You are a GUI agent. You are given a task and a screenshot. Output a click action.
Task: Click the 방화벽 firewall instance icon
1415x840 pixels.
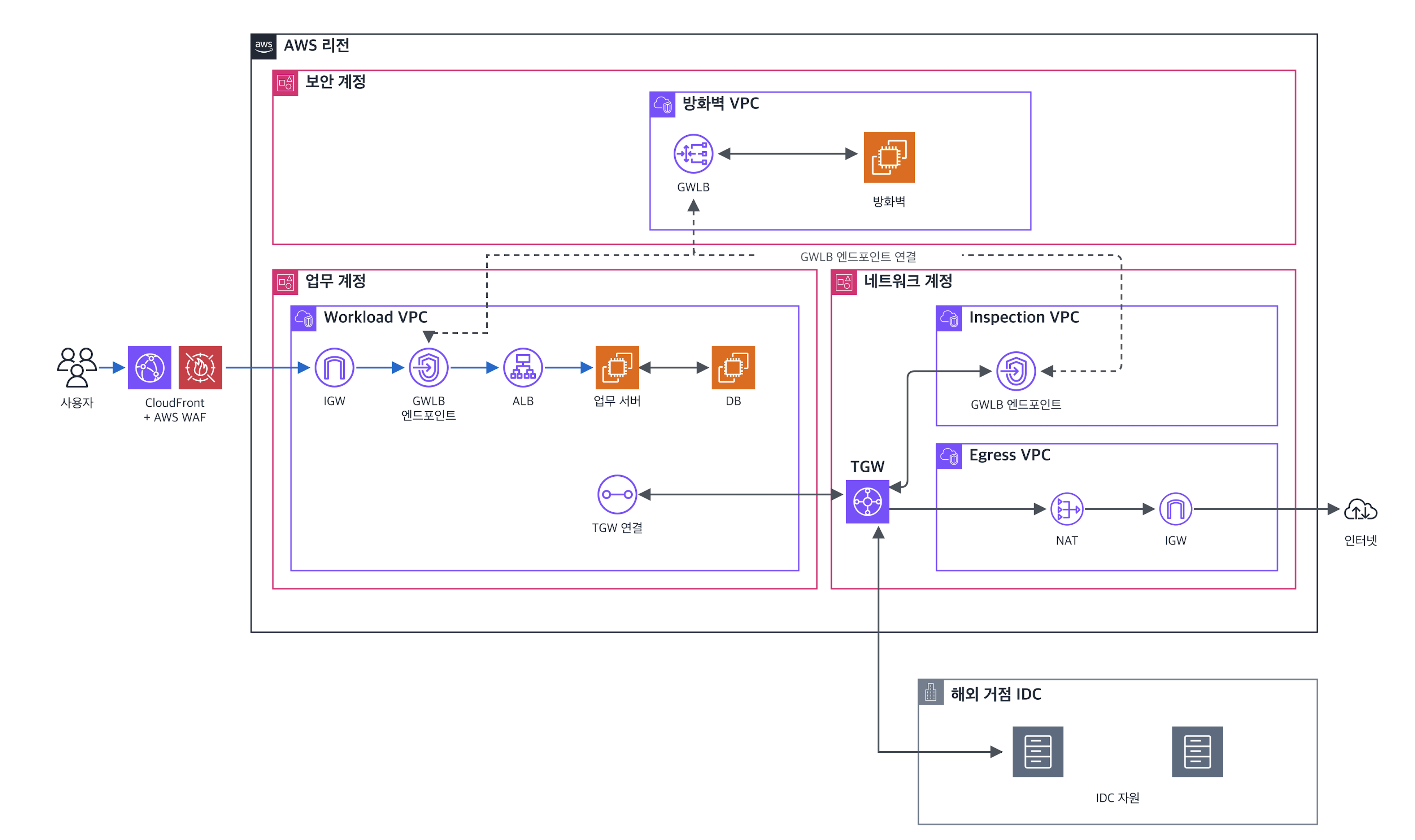point(889,157)
